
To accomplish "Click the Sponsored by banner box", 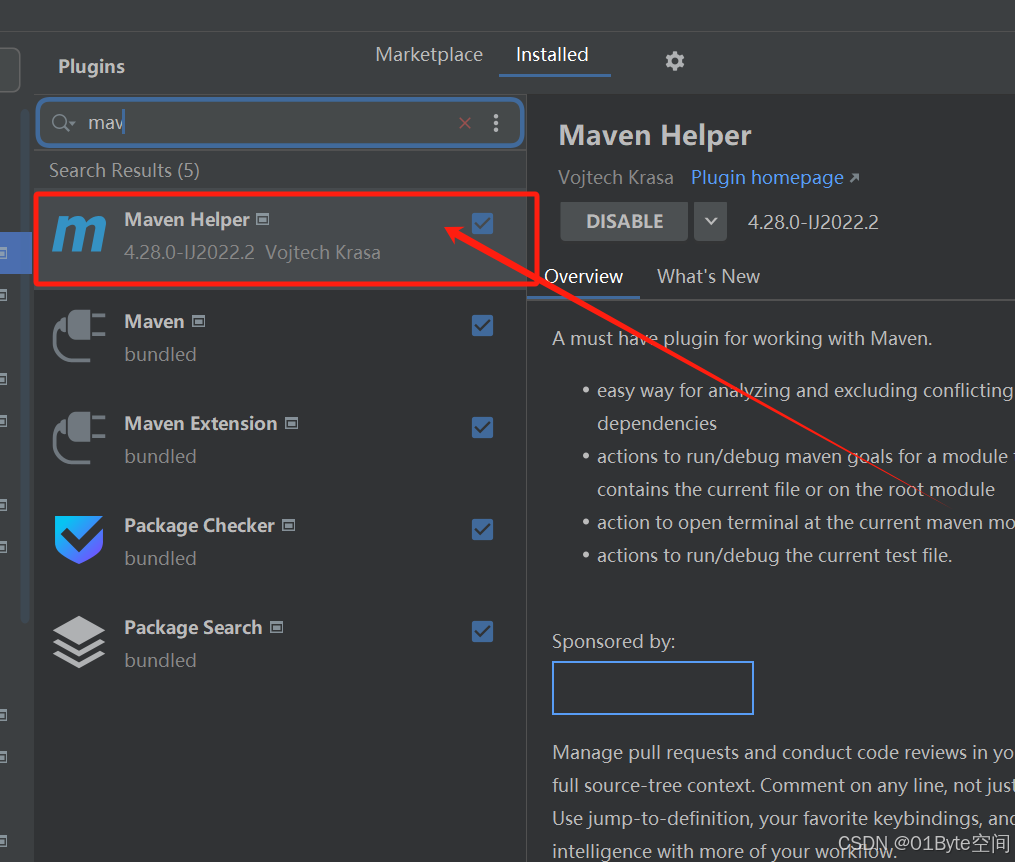I will click(652, 688).
